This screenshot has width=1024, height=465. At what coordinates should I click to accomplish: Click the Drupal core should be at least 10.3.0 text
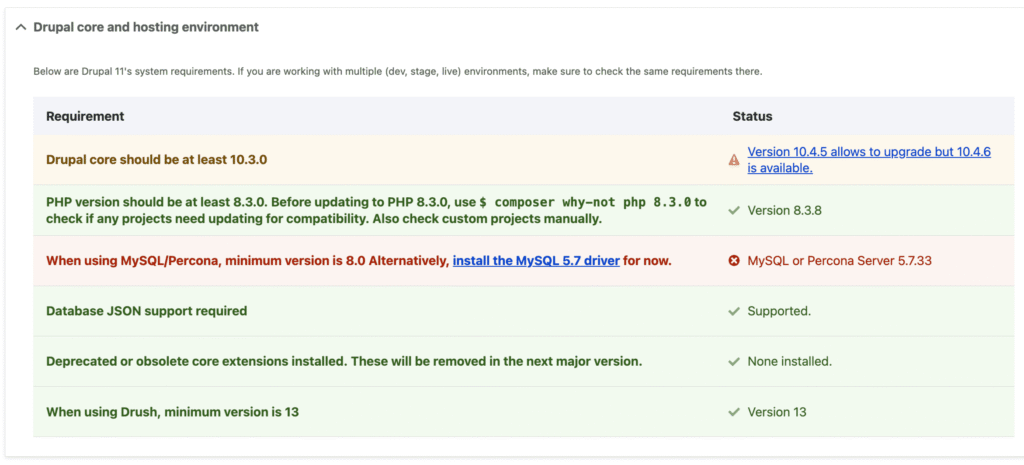click(156, 159)
